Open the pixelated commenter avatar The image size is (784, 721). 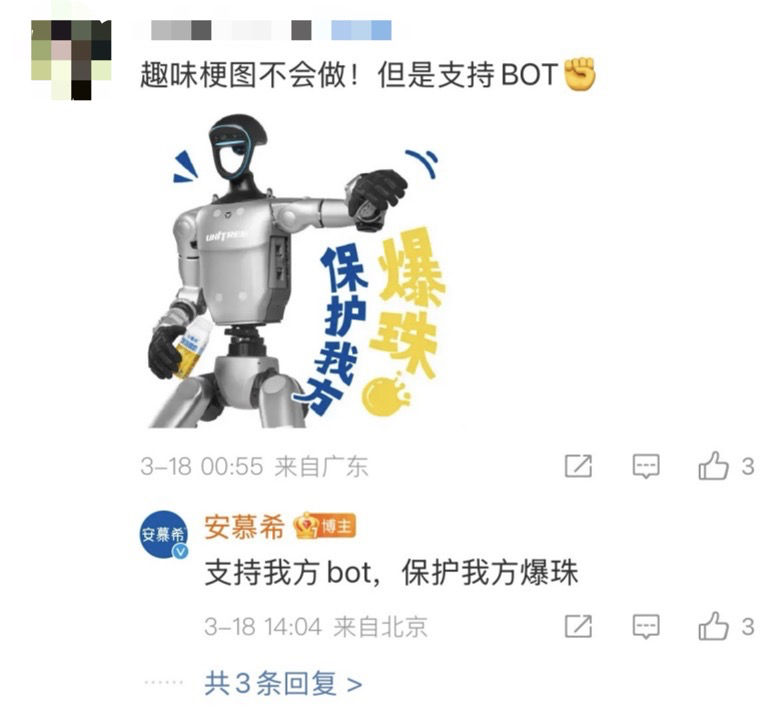point(71,60)
